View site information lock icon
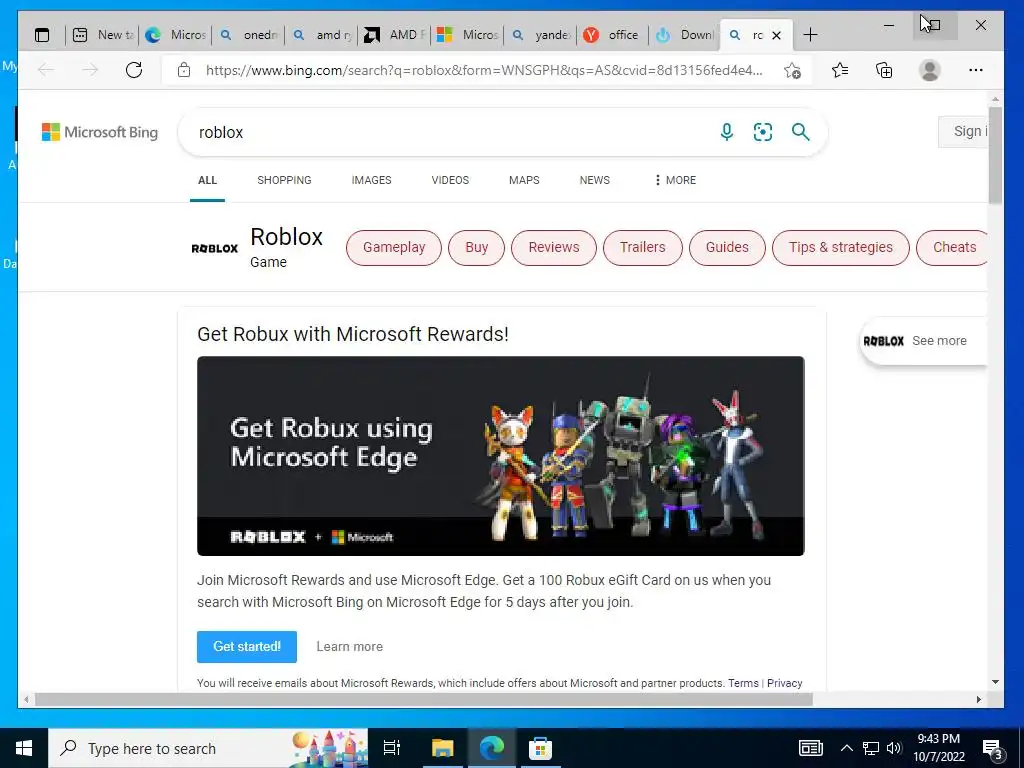The width and height of the screenshot is (1024, 768). coord(184,70)
